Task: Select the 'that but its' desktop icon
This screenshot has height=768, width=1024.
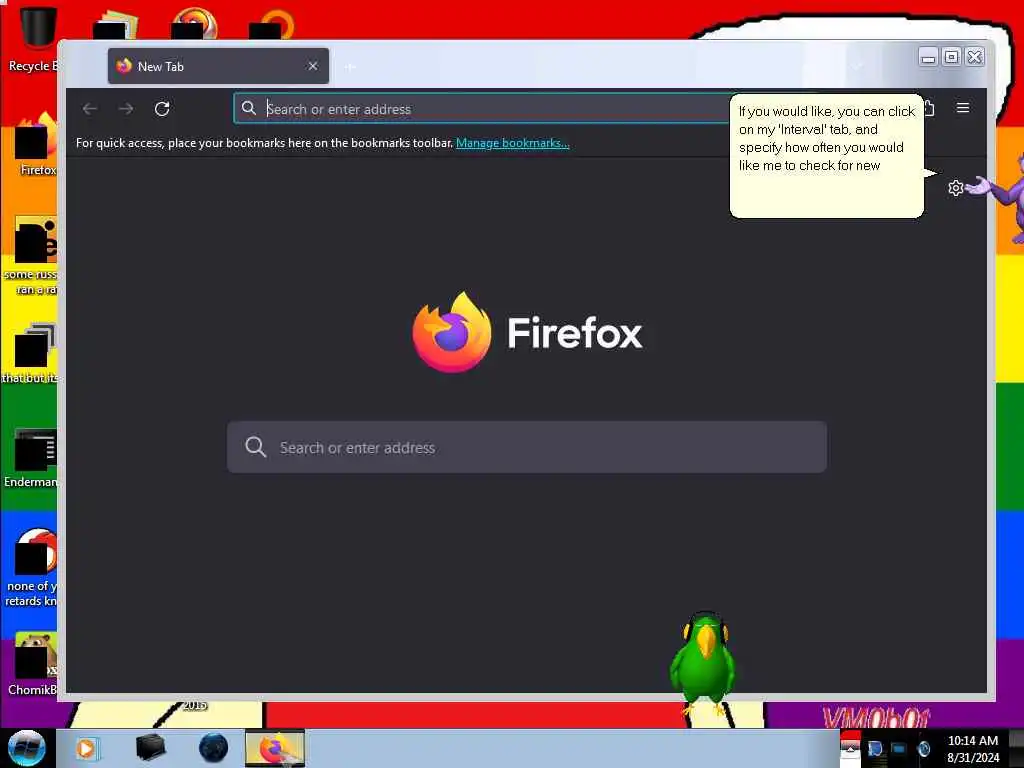Action: coord(30,353)
